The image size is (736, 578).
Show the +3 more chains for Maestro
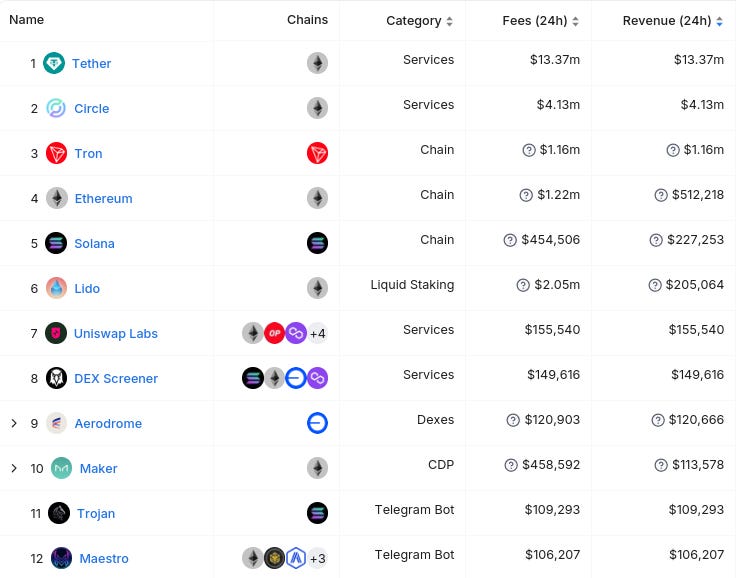(x=318, y=558)
